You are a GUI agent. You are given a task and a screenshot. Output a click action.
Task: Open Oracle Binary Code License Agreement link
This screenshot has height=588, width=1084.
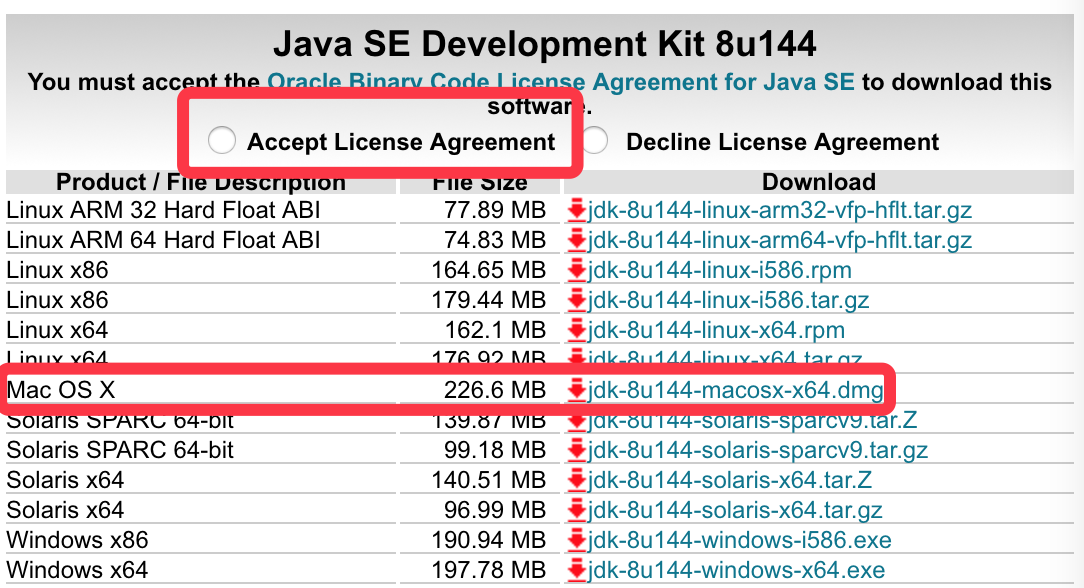tap(561, 82)
